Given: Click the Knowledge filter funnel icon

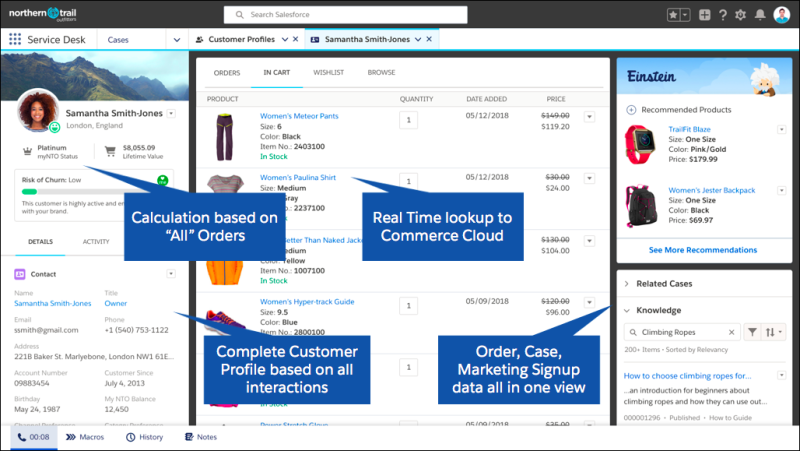Looking at the screenshot, I should 752,332.
